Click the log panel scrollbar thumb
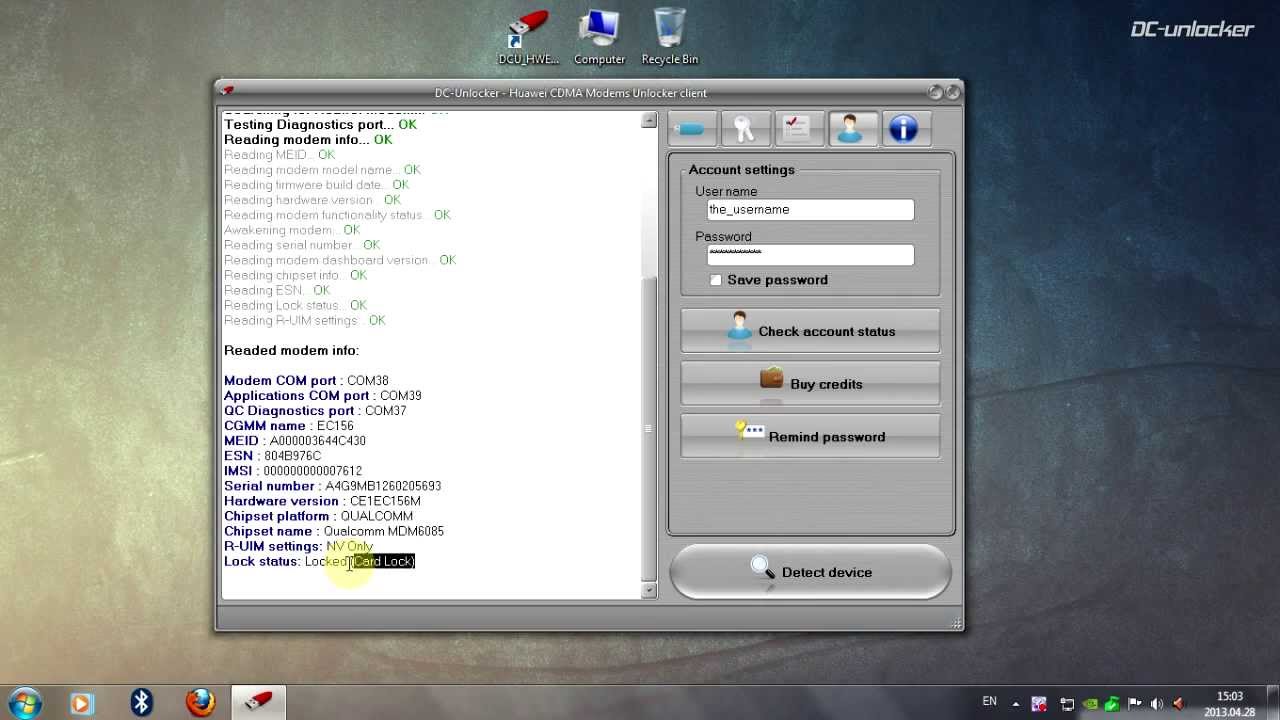The image size is (1280, 720). click(649, 428)
